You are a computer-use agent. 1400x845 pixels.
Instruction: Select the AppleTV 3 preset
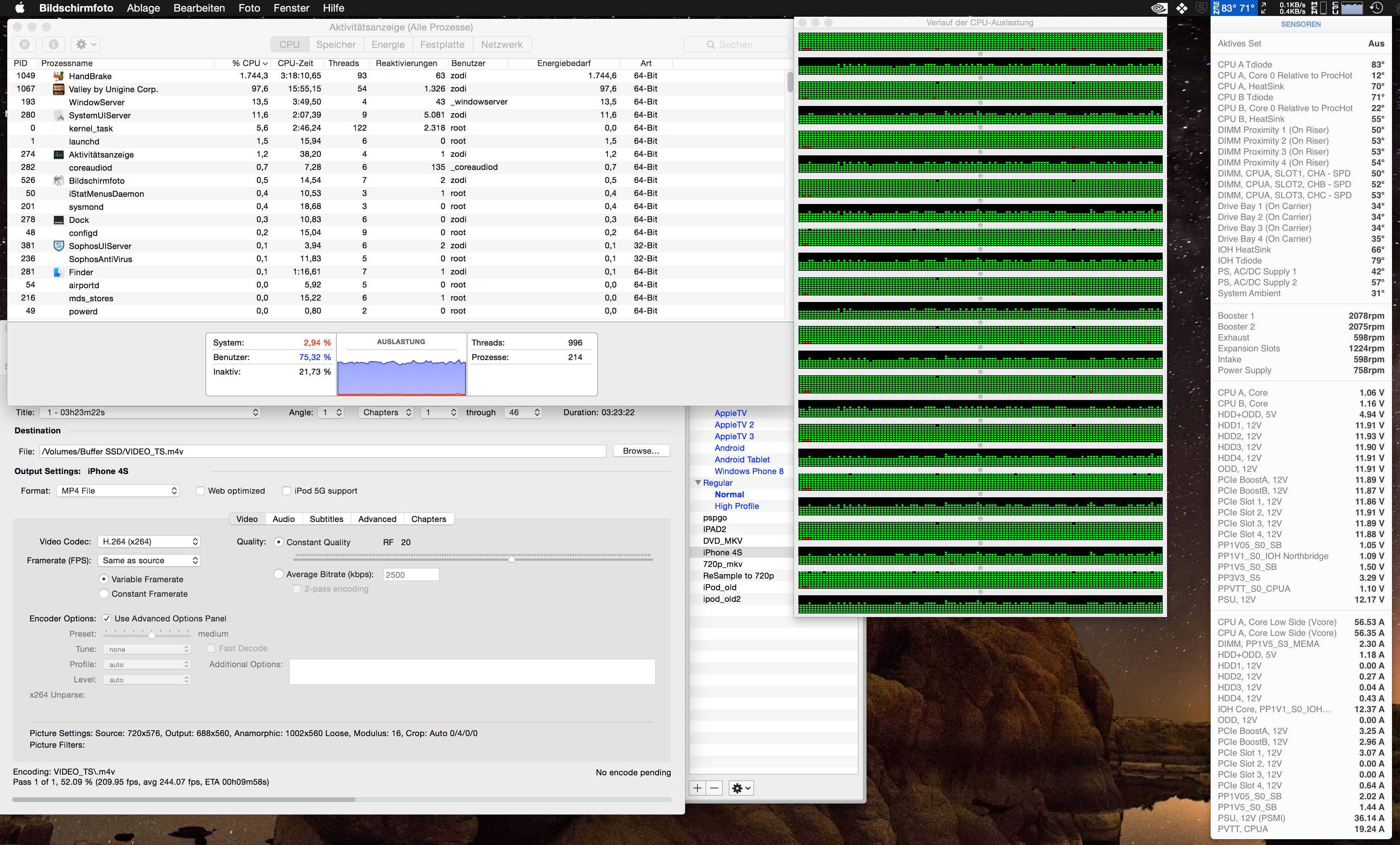tap(734, 436)
